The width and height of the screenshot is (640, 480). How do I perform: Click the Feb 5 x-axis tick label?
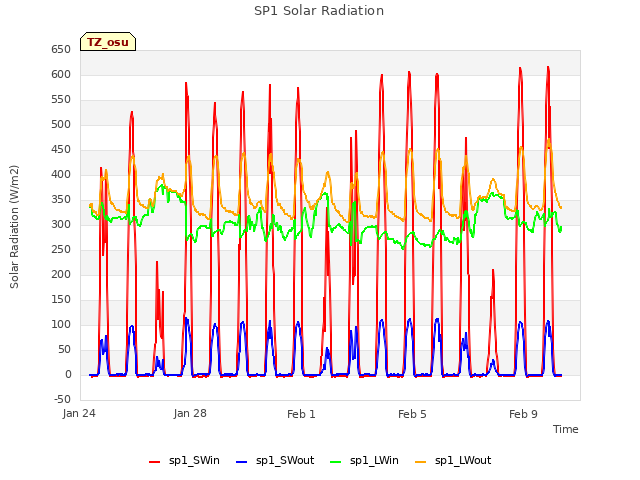[412, 414]
